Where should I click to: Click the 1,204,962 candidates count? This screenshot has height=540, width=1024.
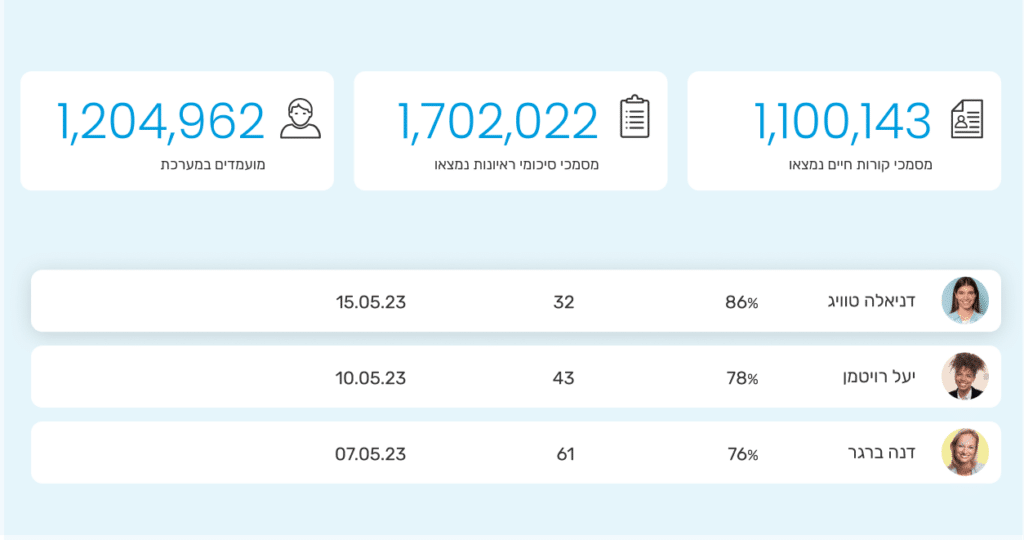click(x=161, y=120)
